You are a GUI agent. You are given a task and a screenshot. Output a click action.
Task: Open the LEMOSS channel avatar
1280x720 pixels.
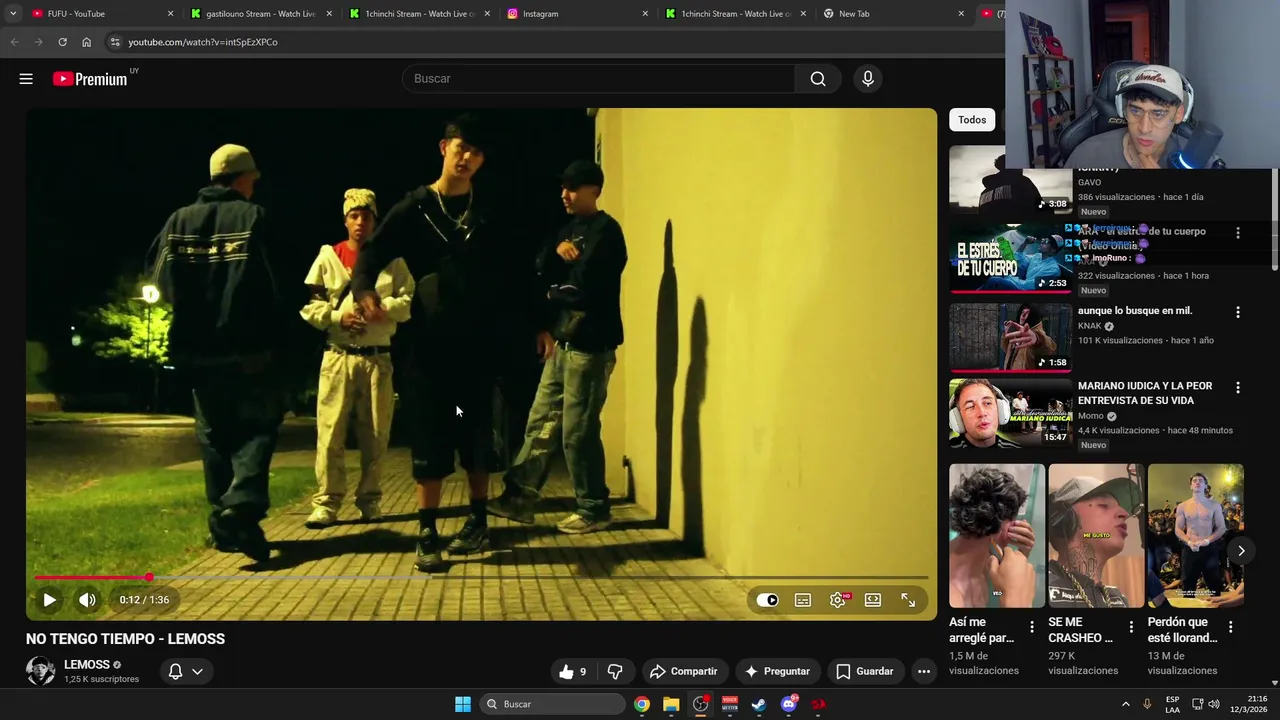pos(40,671)
